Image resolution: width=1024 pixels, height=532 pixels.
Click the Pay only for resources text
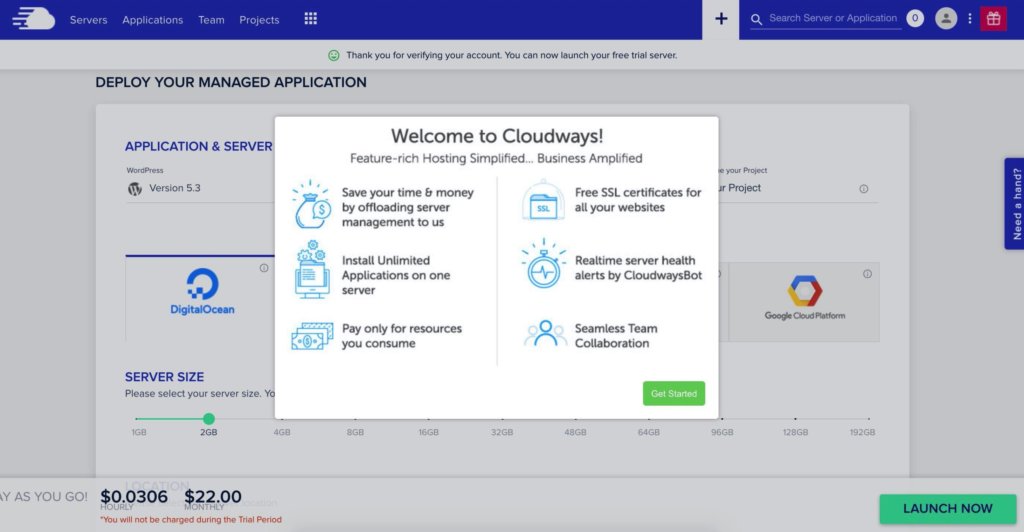402,336
